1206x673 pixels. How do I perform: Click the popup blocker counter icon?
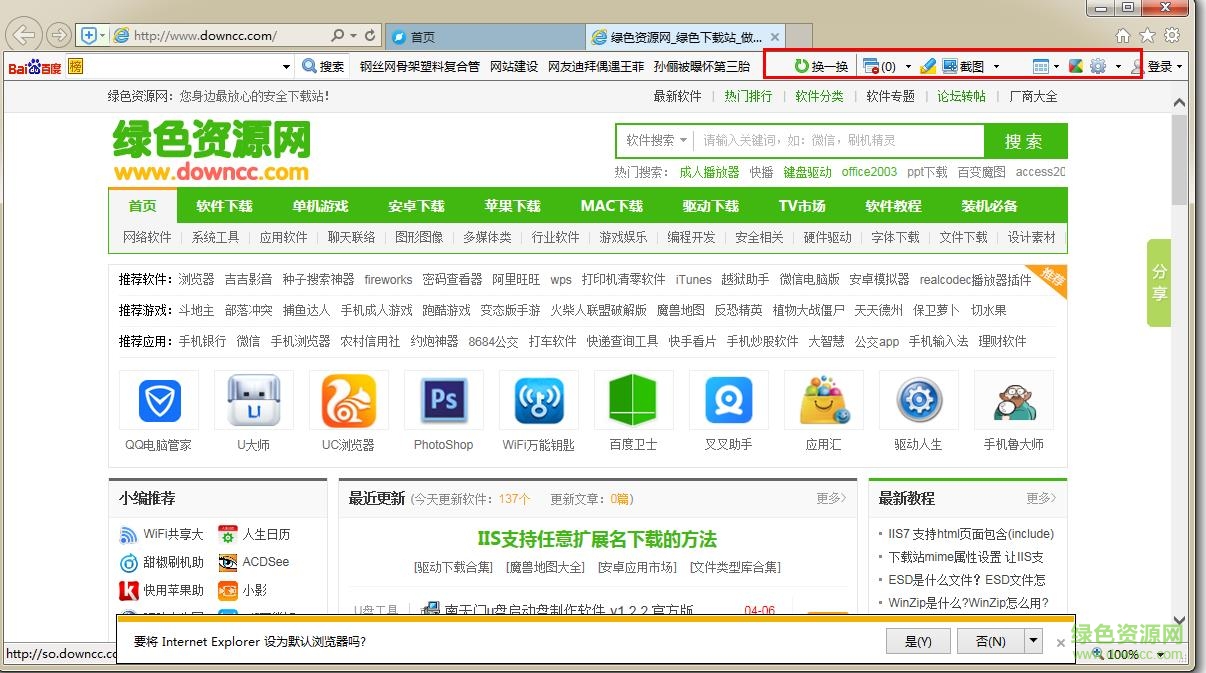pyautogui.click(x=872, y=65)
